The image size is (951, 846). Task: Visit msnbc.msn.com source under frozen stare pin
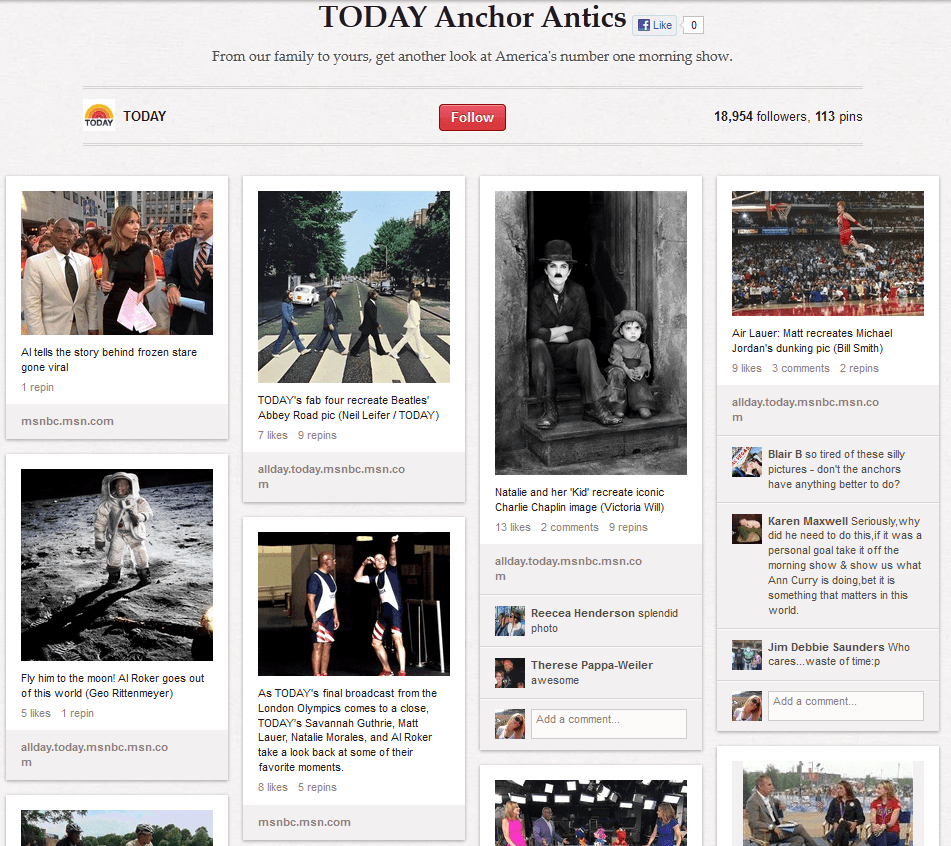click(68, 421)
